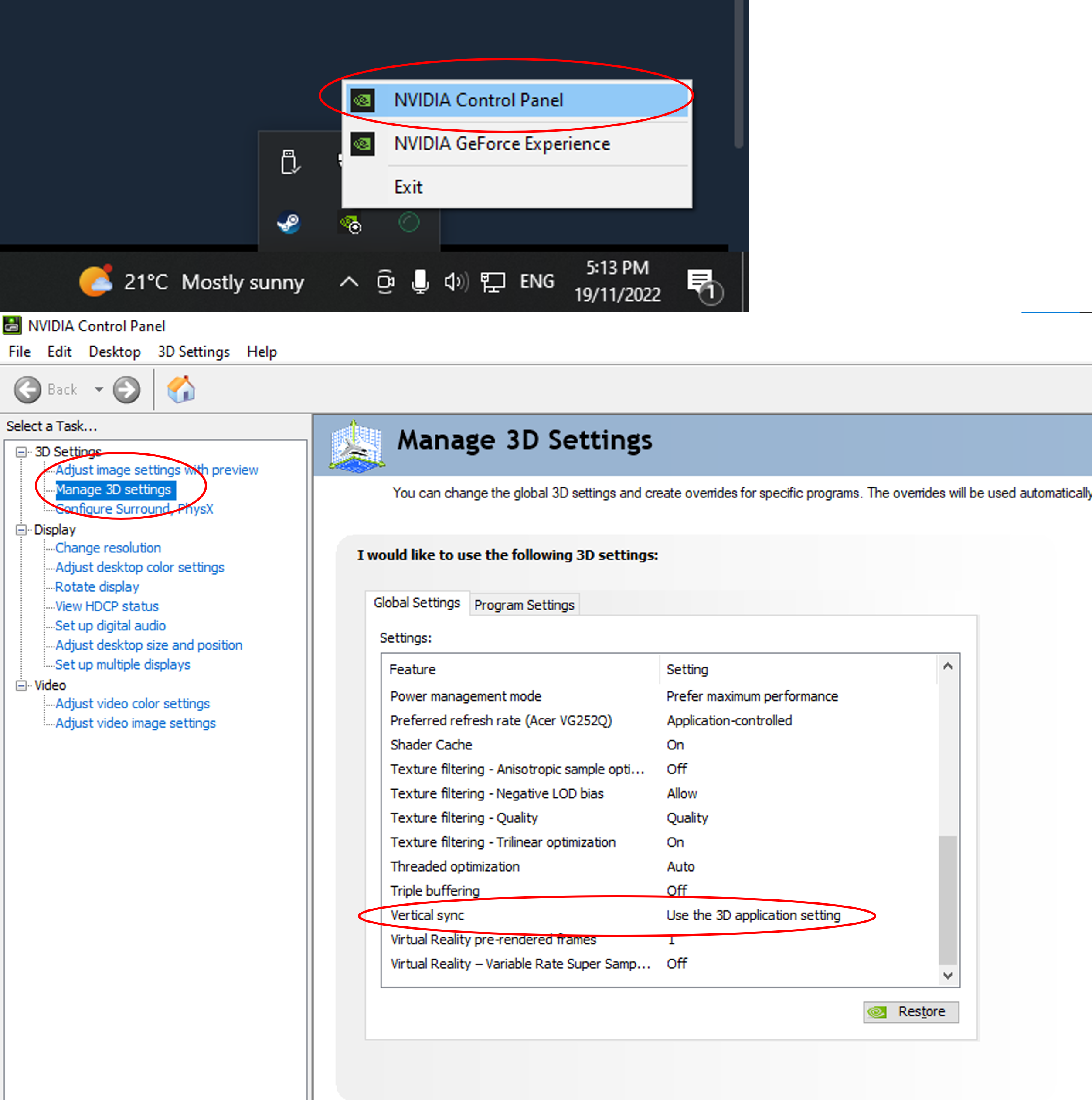Select Texture filtering - Negative LOD bias row
1092x1100 pixels.
tap(660, 793)
